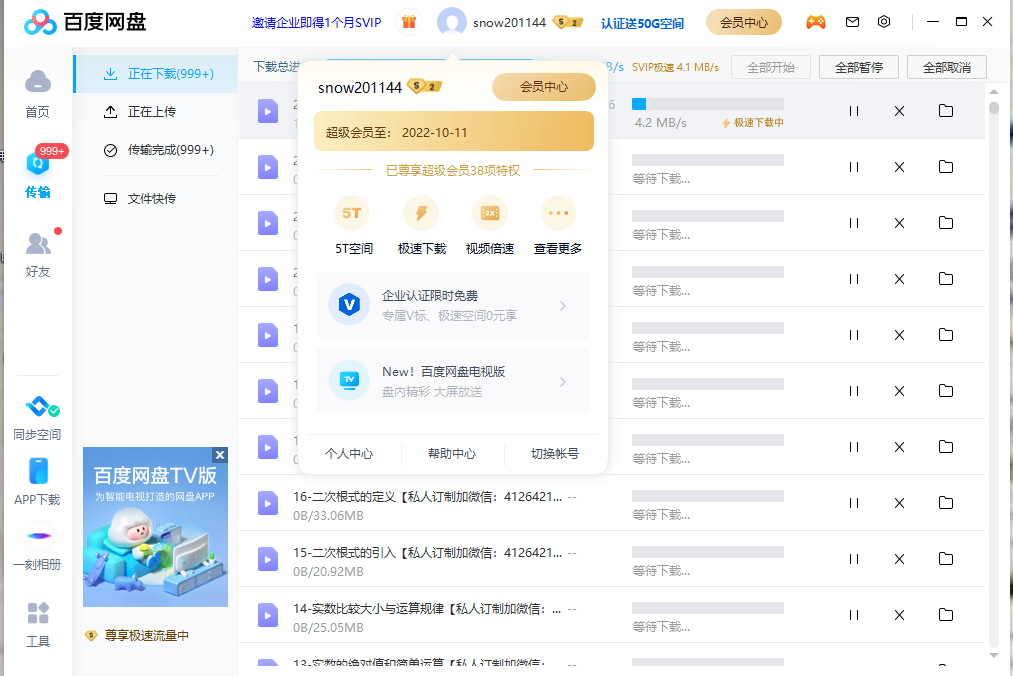Open the mail messages icon
The width and height of the screenshot is (1013, 676).
tap(852, 22)
